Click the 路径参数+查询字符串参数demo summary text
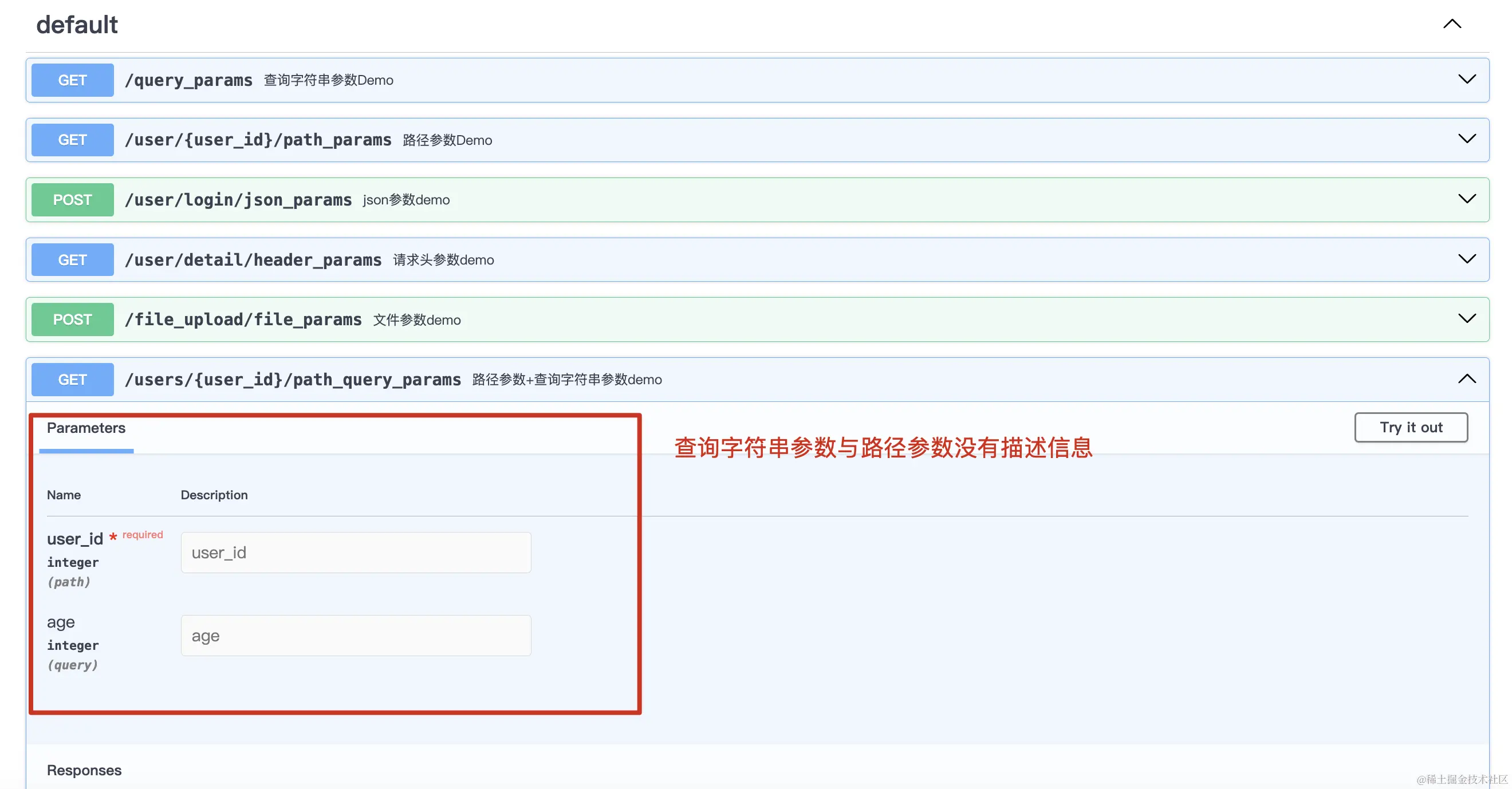This screenshot has width=1512, height=789. pos(567,380)
